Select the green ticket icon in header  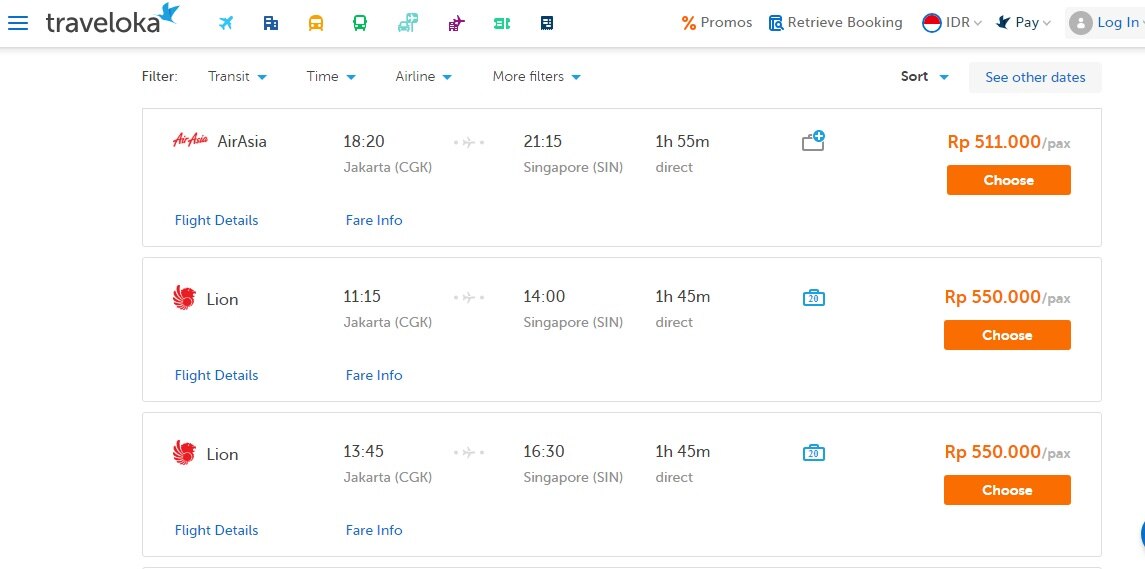point(502,23)
